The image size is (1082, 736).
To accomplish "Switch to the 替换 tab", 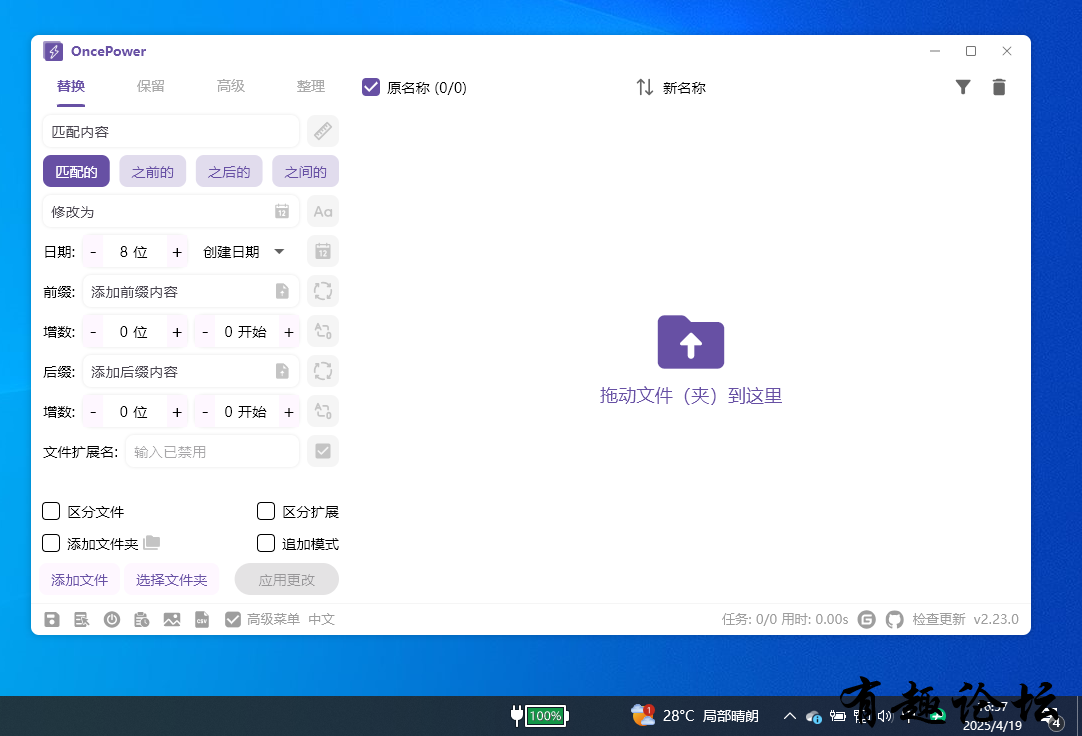I will coord(71,86).
